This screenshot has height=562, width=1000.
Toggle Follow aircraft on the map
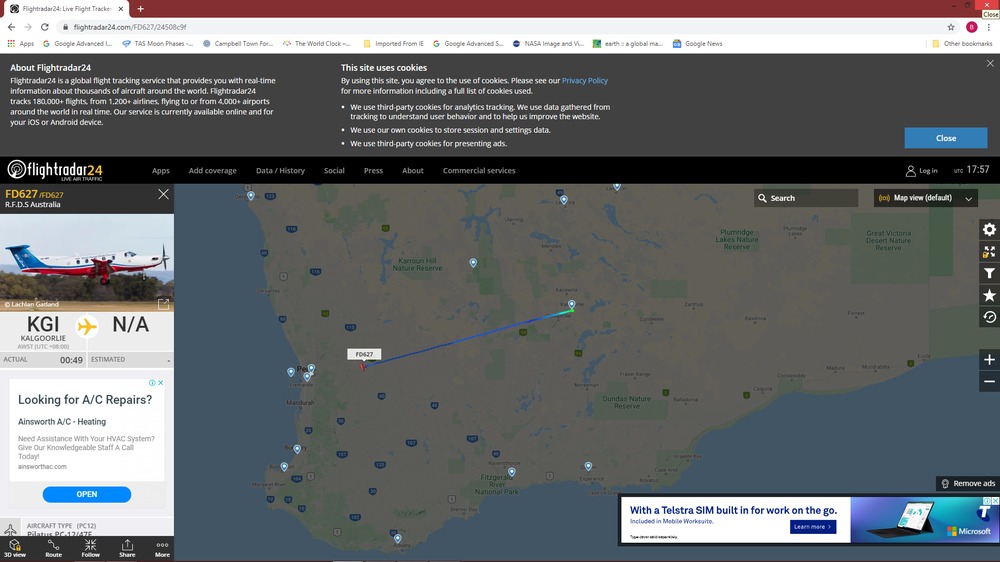pyautogui.click(x=90, y=547)
